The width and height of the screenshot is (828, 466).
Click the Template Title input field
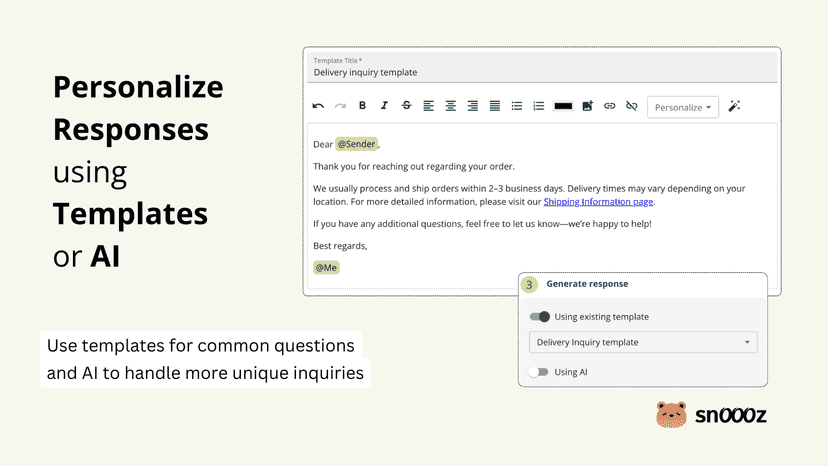pyautogui.click(x=542, y=68)
